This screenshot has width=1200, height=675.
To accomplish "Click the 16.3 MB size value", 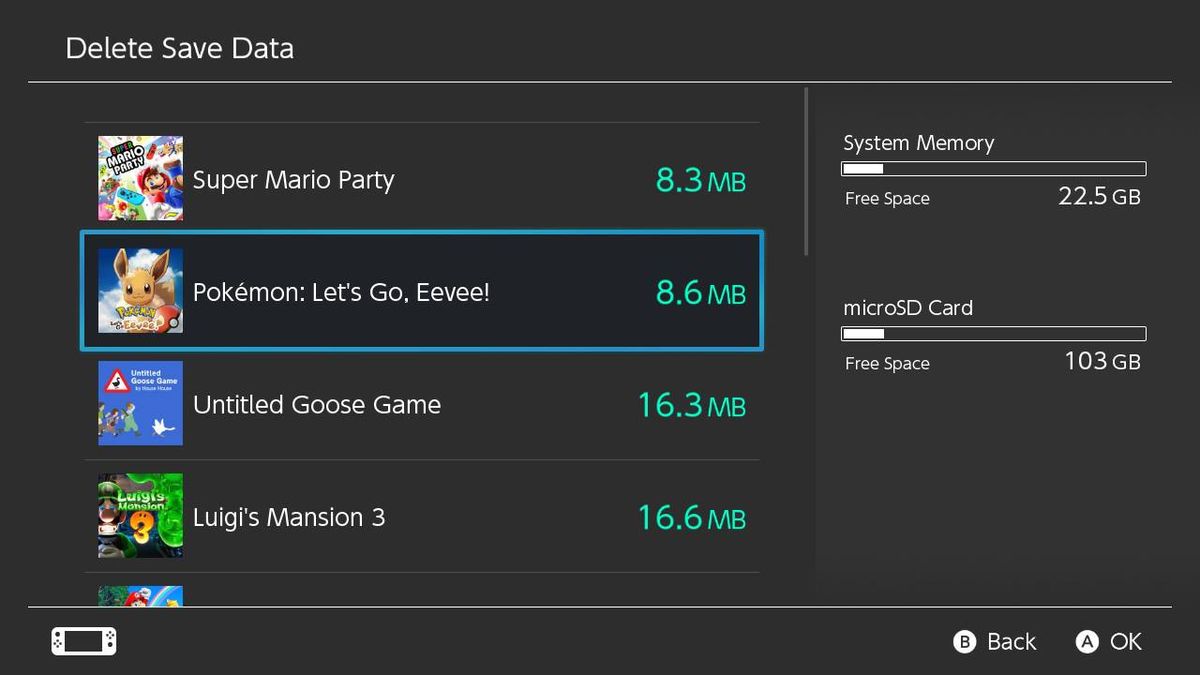I will [692, 405].
